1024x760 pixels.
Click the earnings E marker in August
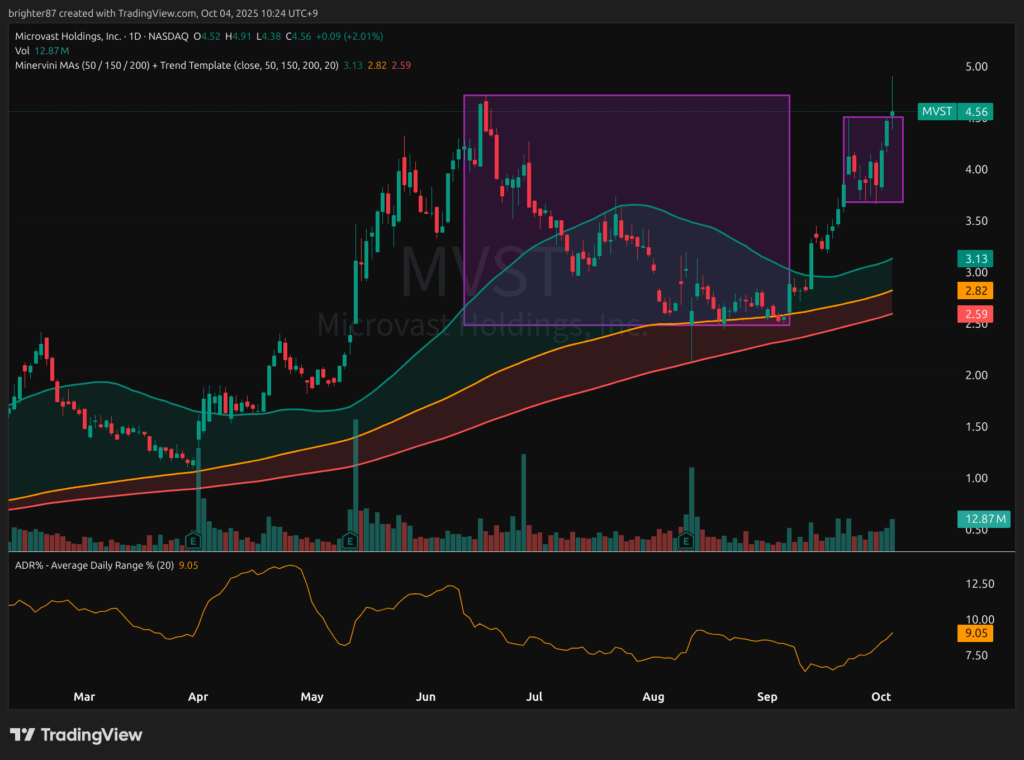coord(686,542)
